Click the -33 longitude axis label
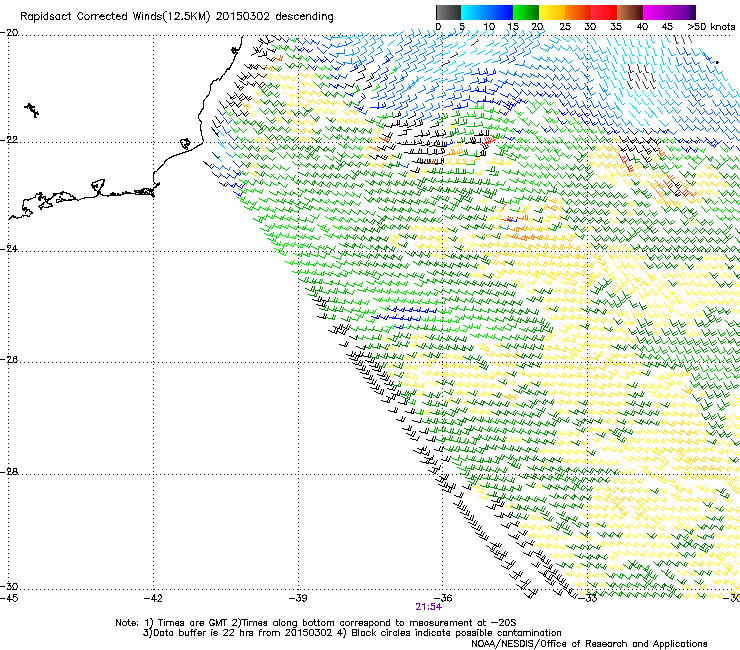 click(x=588, y=598)
